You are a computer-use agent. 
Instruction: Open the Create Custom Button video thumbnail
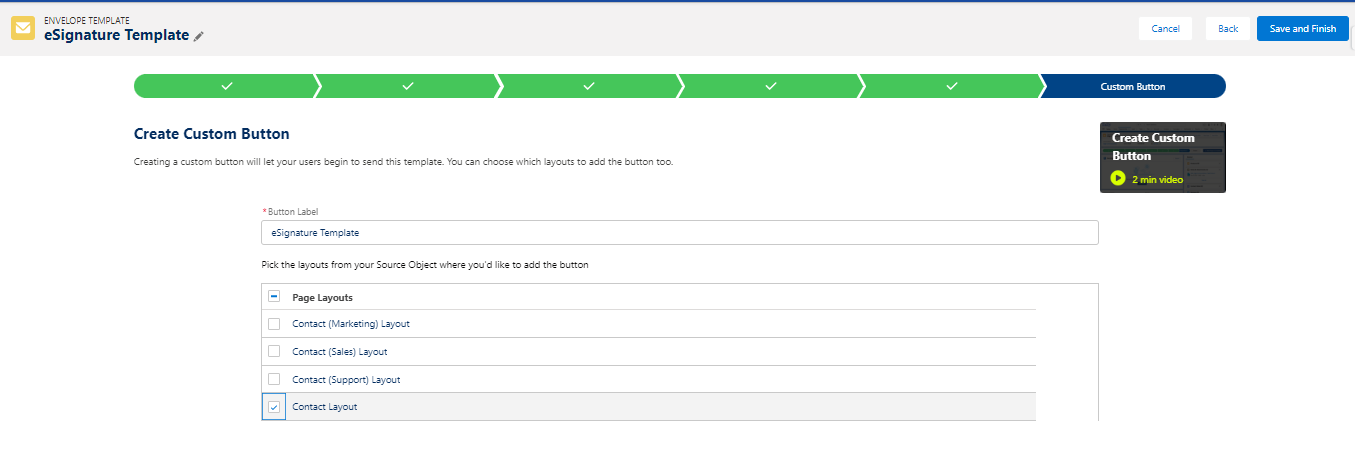point(1162,156)
